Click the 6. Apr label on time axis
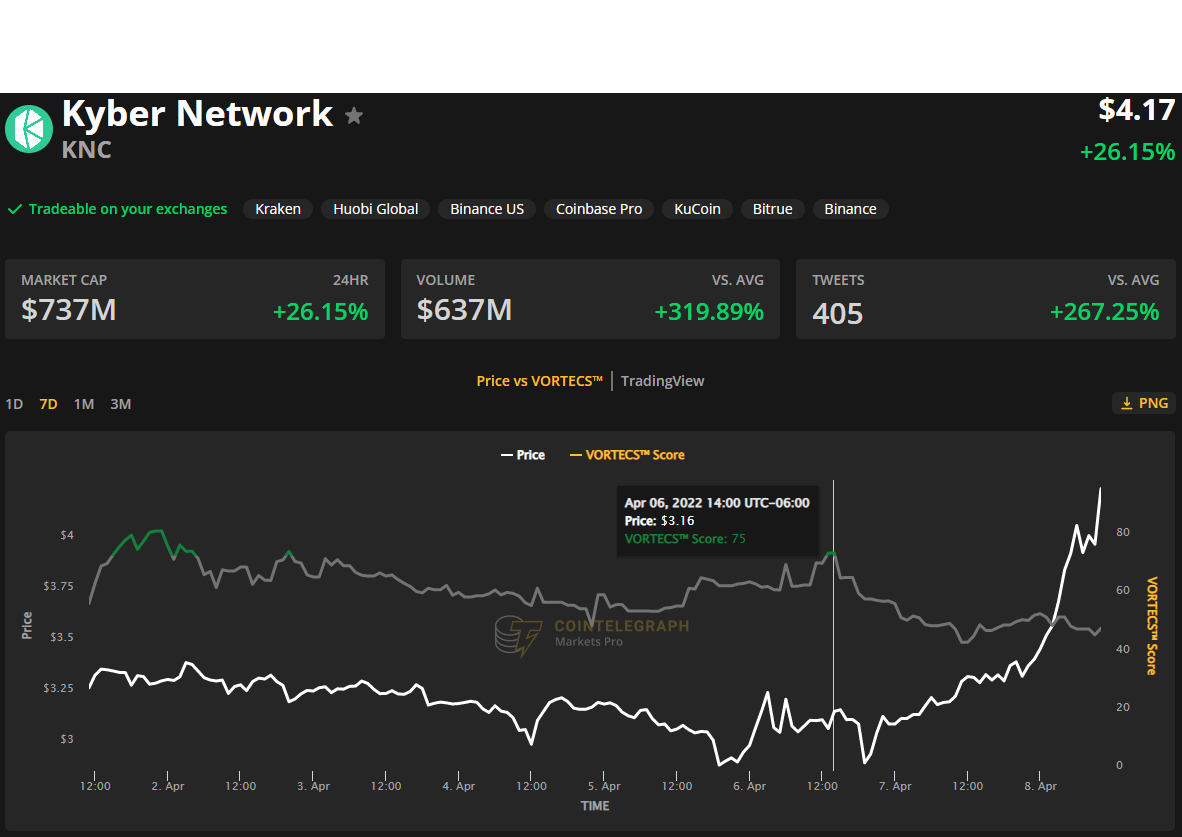 [749, 786]
